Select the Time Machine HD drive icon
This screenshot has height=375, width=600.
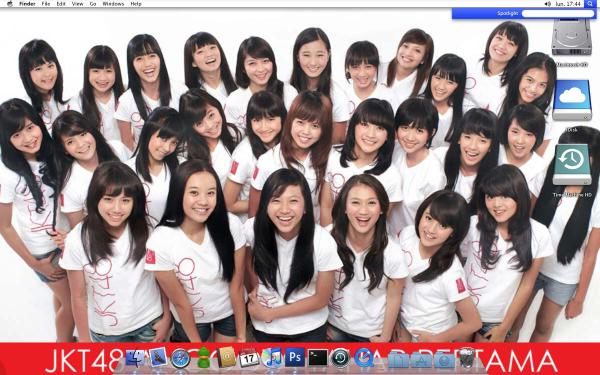(x=572, y=165)
